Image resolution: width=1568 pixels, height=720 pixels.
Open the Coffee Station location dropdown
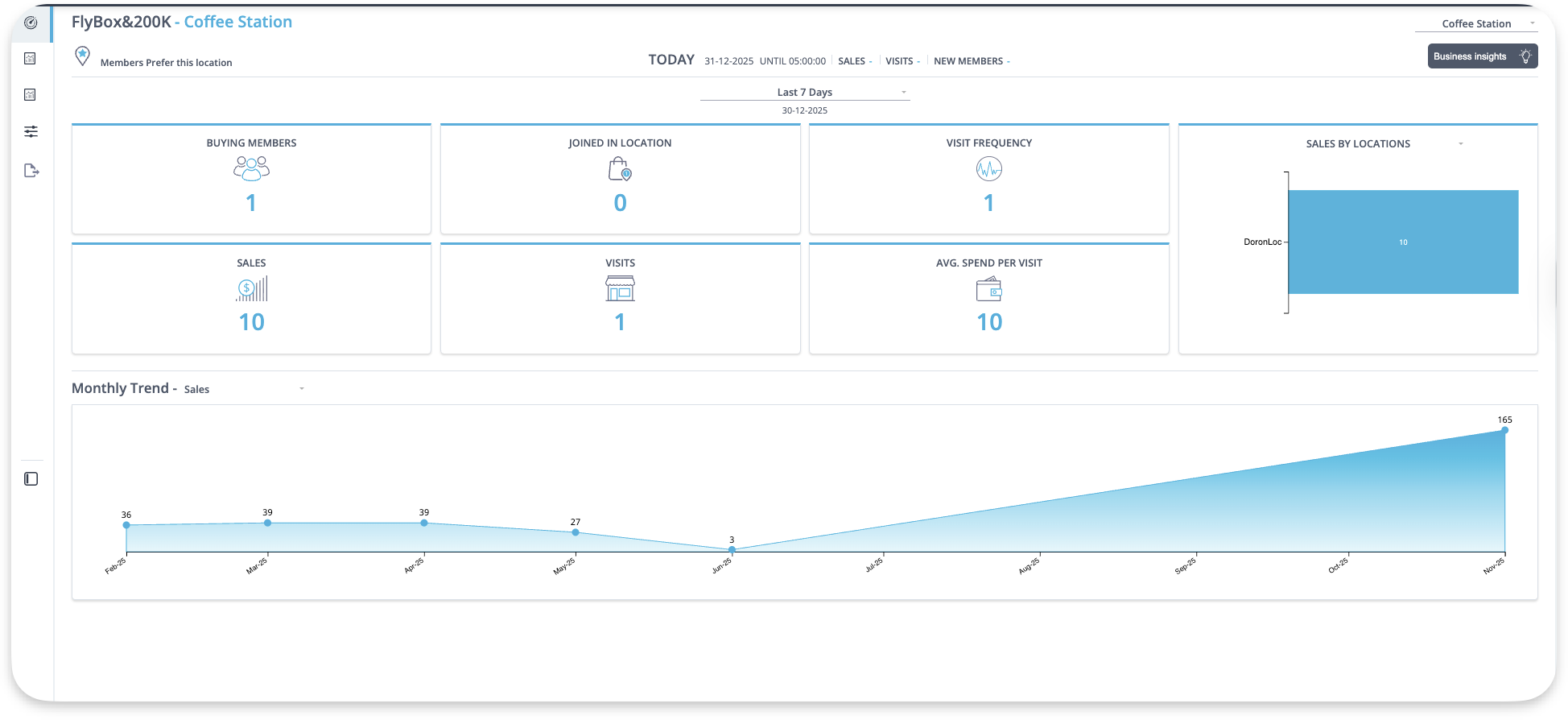(x=1475, y=24)
